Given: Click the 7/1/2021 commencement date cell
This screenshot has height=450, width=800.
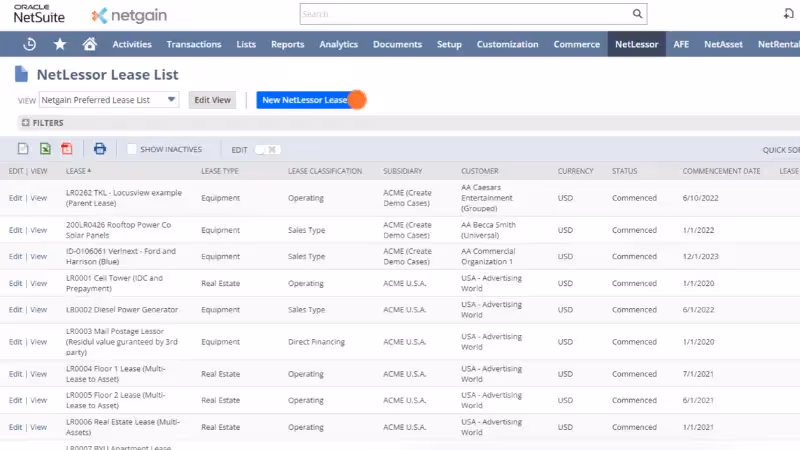Looking at the screenshot, I should pyautogui.click(x=698, y=374).
